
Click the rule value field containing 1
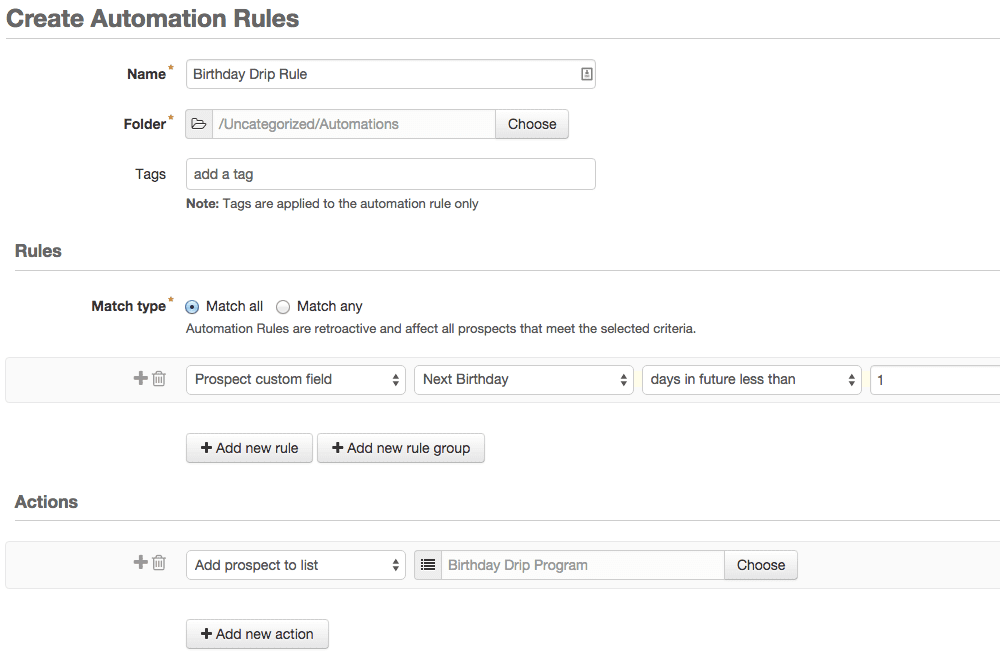point(934,380)
